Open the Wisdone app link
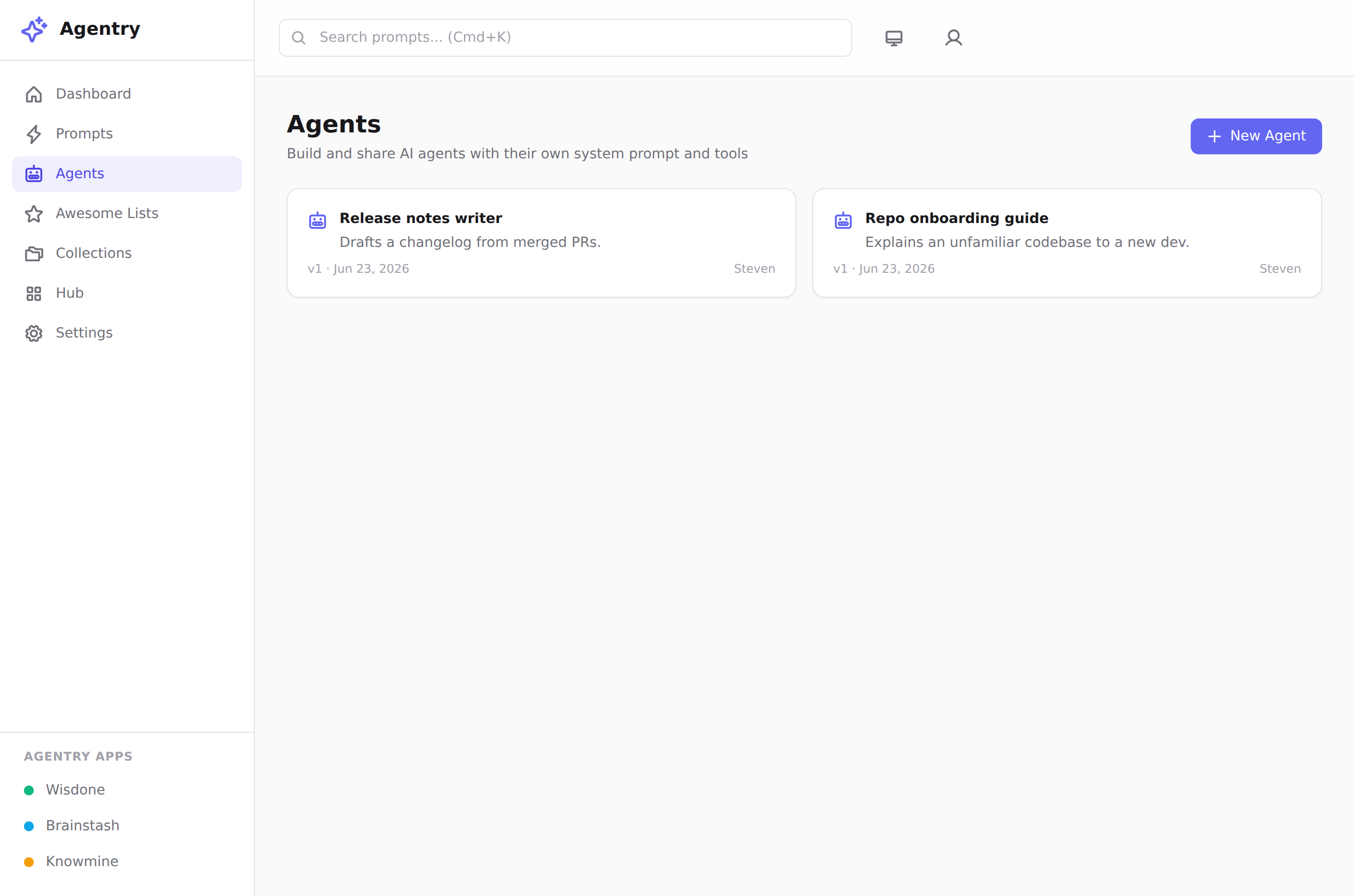Screen dimensions: 1354x896 click(x=75, y=789)
